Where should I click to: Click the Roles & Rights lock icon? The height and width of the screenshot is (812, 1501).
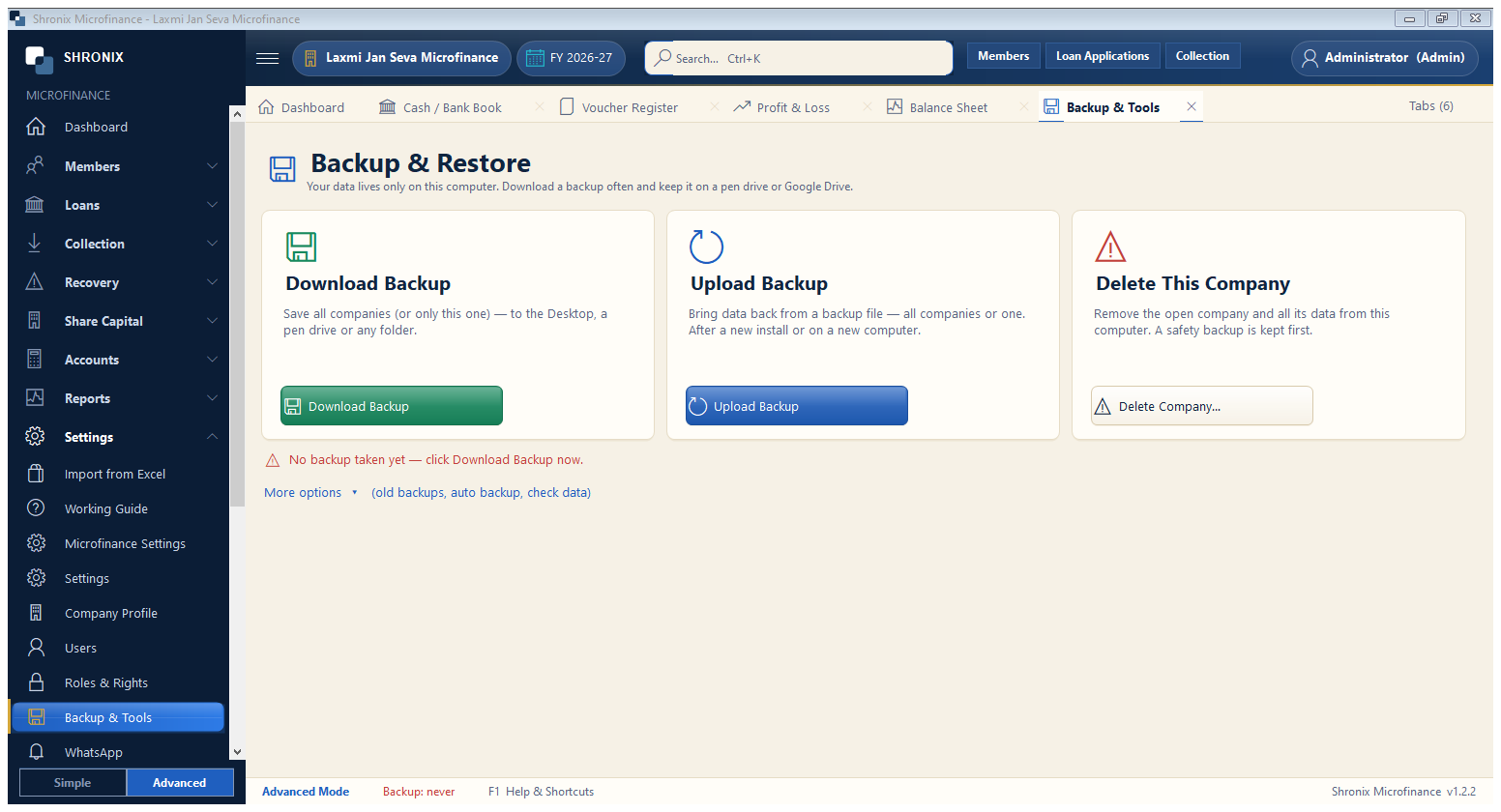pos(36,682)
